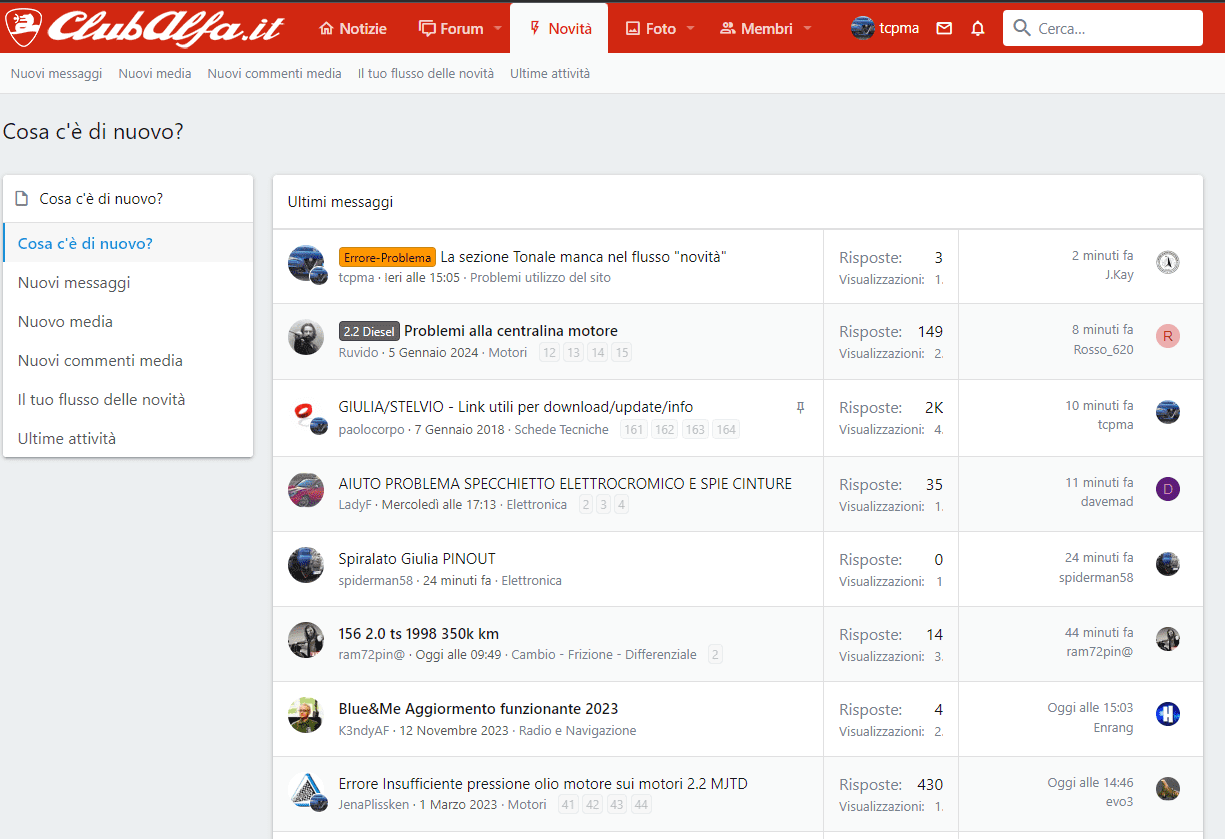Click the Ultimi messaggi heading
1225x839 pixels.
(x=340, y=202)
